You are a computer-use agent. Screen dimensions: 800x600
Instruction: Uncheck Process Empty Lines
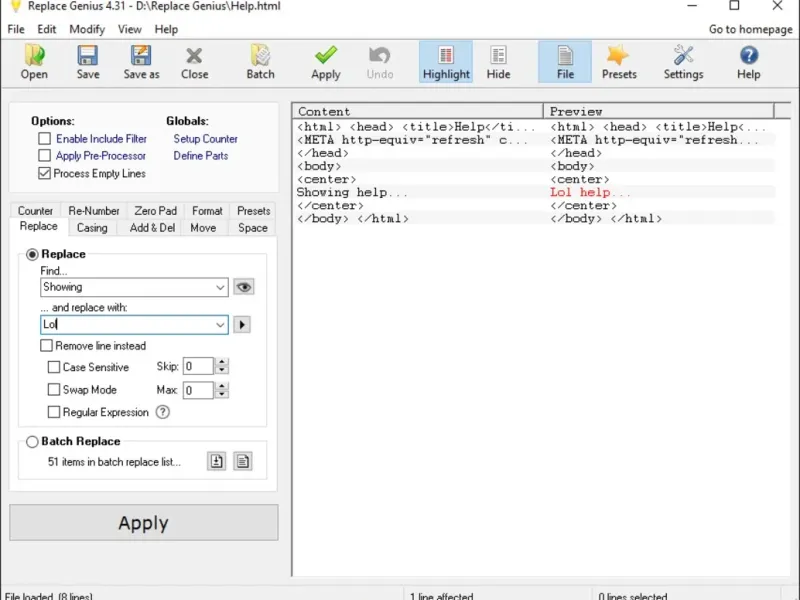coord(45,173)
